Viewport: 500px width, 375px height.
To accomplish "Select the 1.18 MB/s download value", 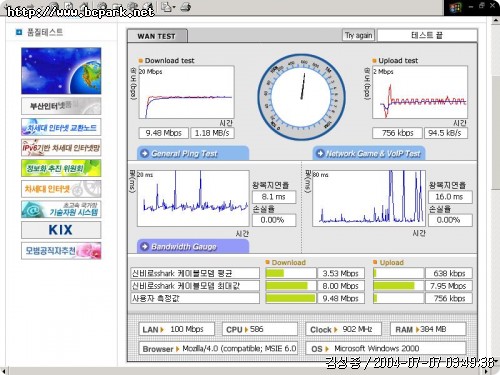I will 212,133.
